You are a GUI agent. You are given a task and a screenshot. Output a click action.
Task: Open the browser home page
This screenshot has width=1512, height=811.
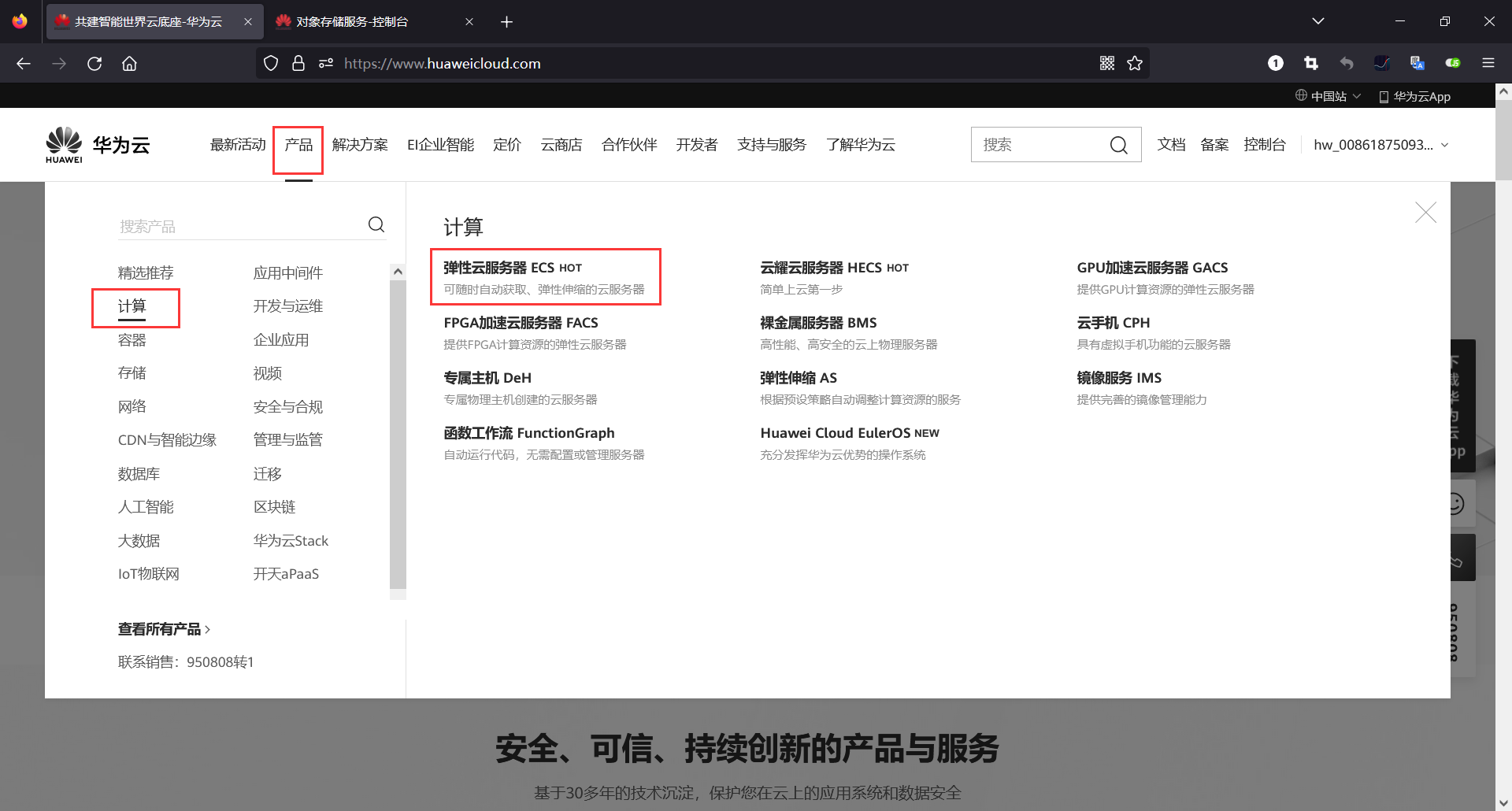[129, 63]
